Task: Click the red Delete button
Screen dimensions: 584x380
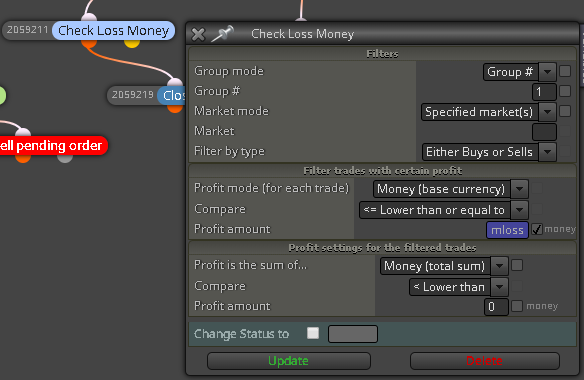Action: tap(485, 361)
